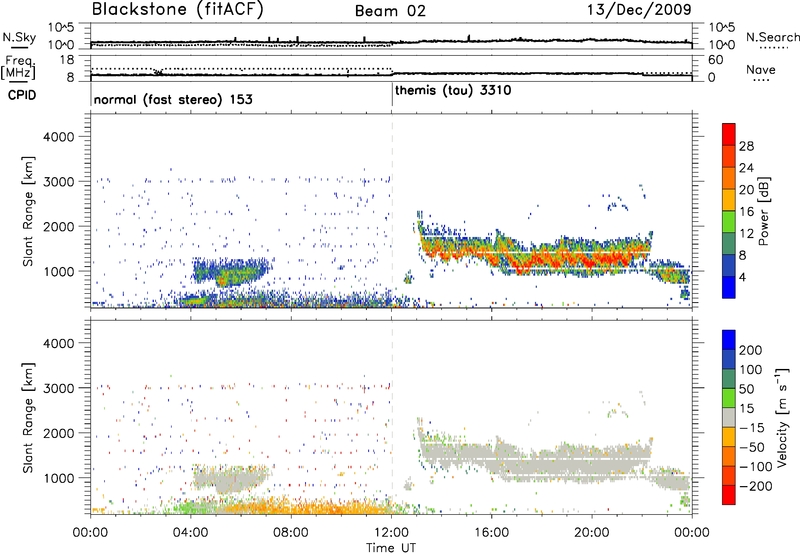Click the '28' value on power scale
This screenshot has width=800, height=554.
[746, 146]
